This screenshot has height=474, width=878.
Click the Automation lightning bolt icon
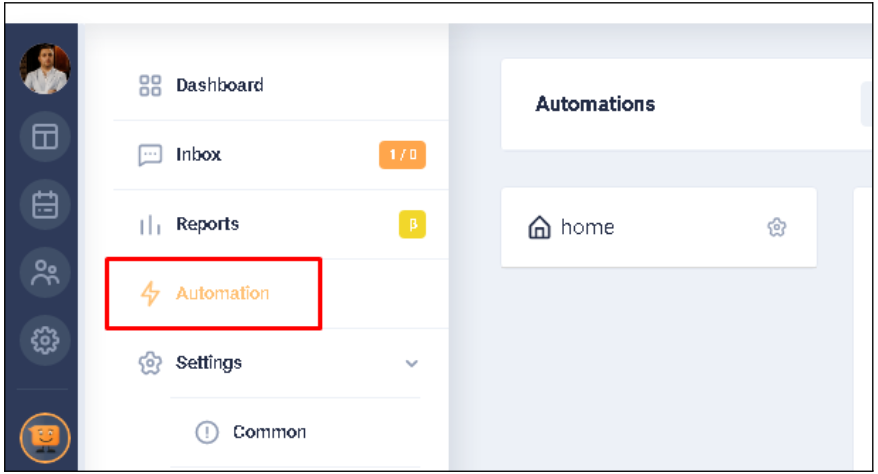[150, 294]
